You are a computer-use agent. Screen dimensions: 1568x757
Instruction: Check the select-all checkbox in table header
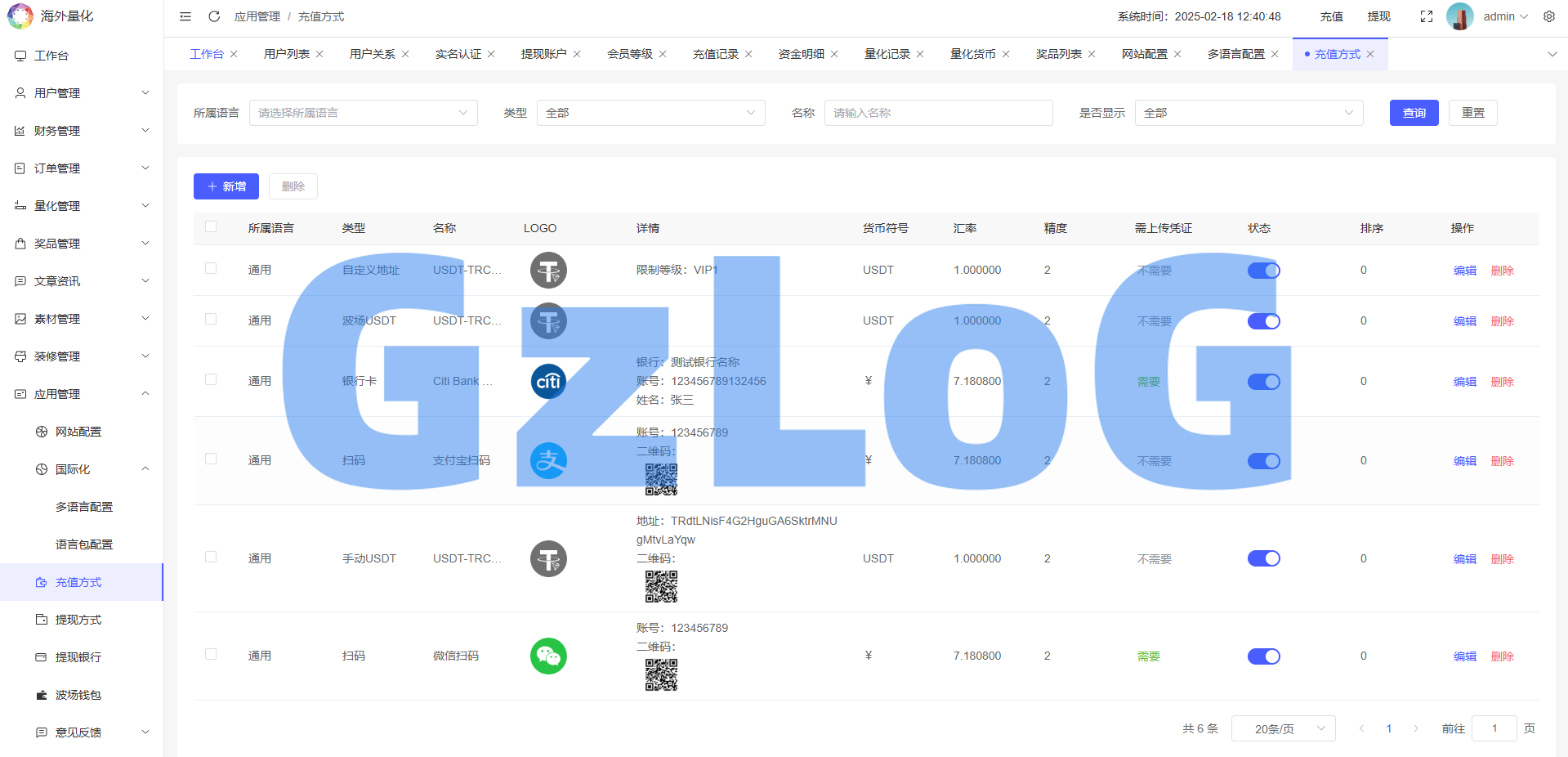211,227
